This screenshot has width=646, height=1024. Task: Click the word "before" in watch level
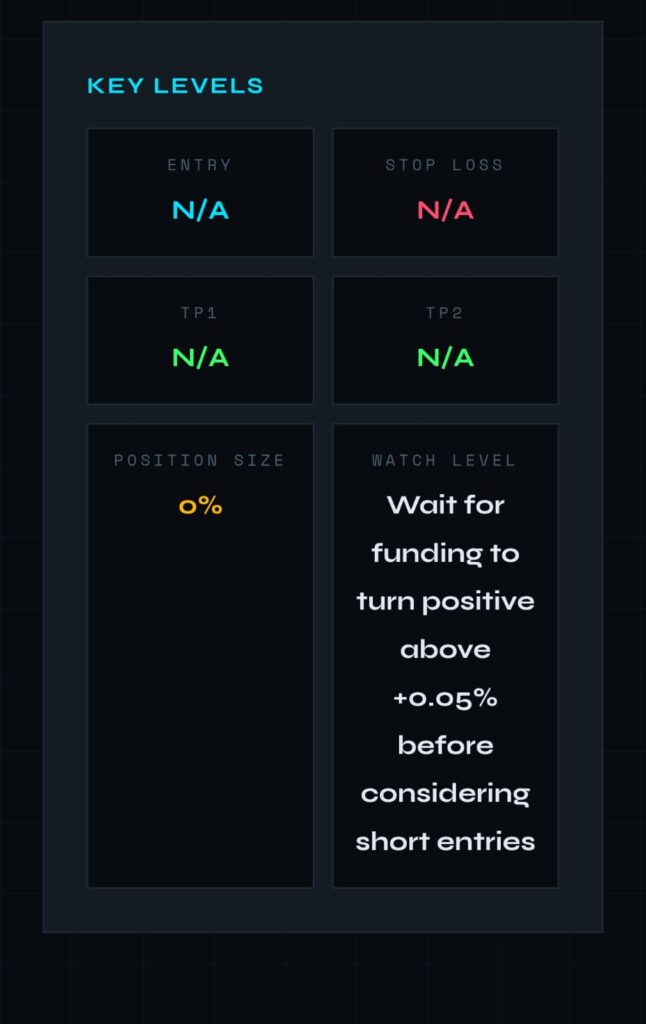click(445, 746)
